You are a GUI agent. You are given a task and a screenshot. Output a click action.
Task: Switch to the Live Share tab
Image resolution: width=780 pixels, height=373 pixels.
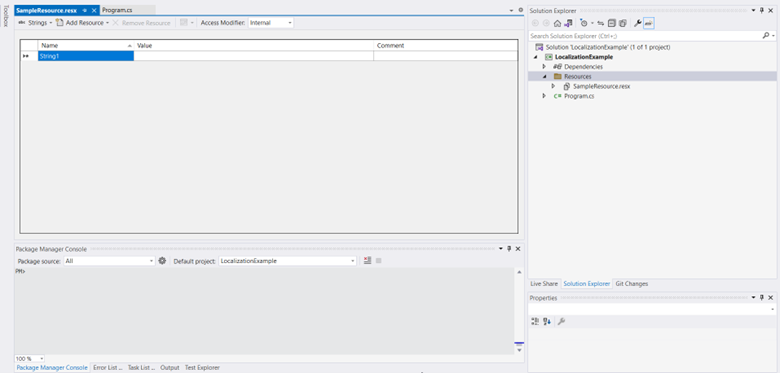point(544,283)
